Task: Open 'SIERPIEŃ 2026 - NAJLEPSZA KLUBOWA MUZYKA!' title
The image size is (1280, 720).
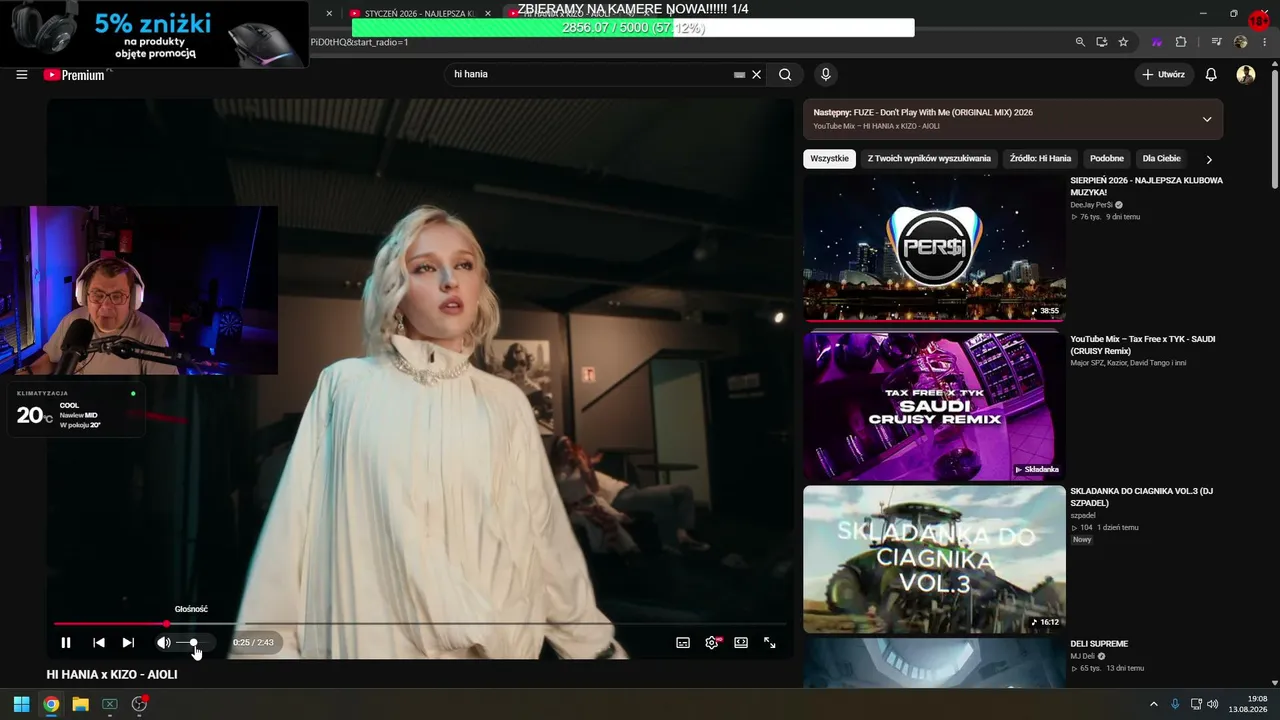Action: (x=1146, y=186)
